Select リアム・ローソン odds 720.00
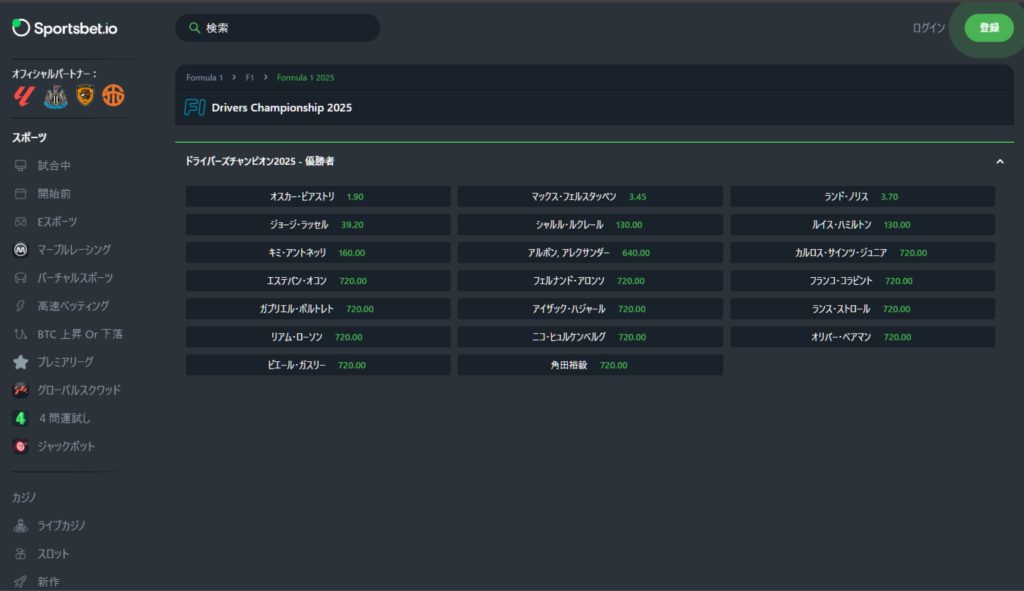 318,337
